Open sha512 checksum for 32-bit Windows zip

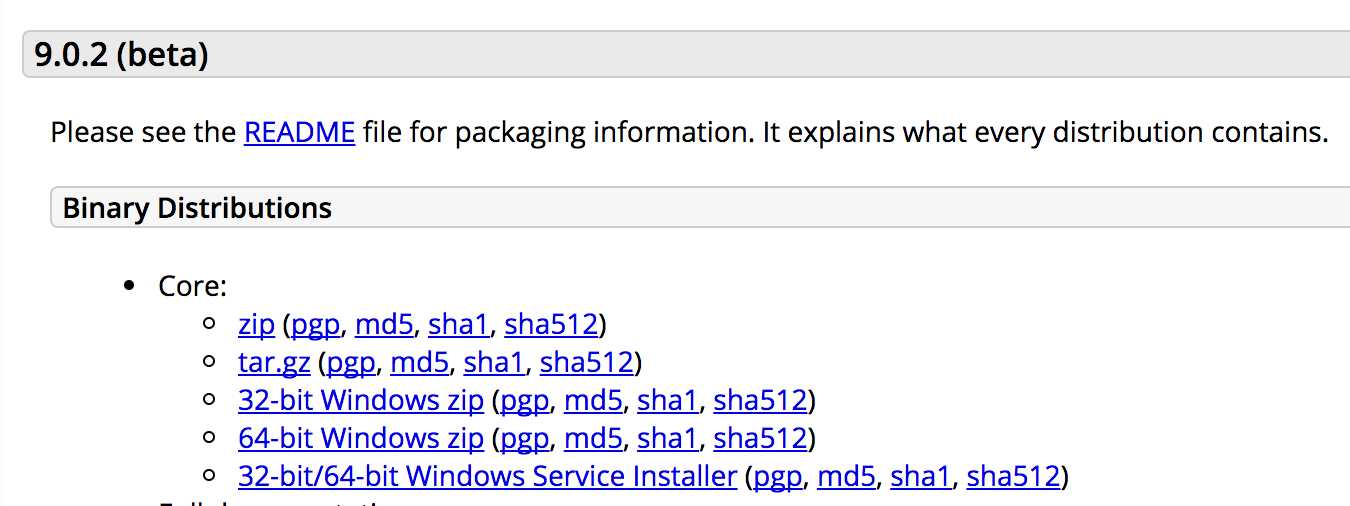(x=760, y=401)
